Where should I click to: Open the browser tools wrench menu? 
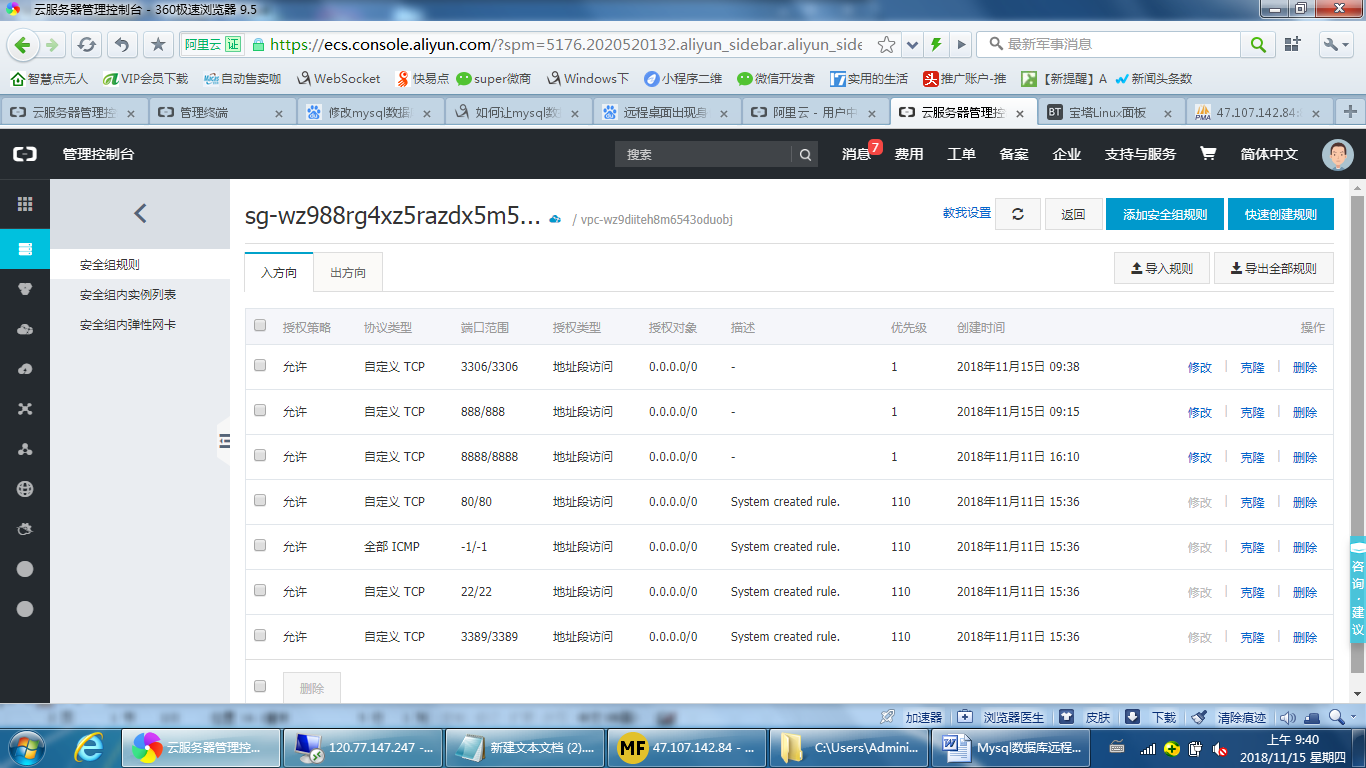[1336, 44]
